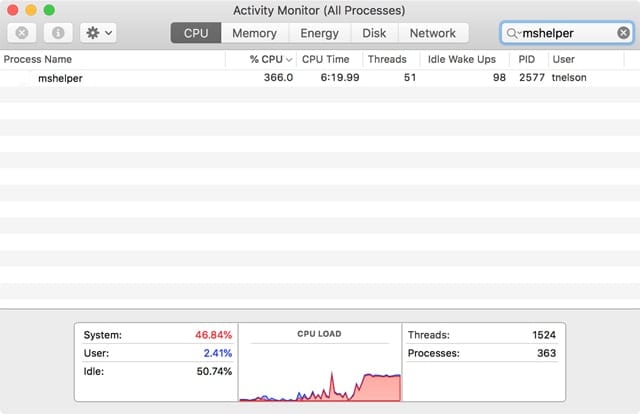This screenshot has width=640, height=414.
Task: Switch to the Energy tab
Action: (x=319, y=33)
